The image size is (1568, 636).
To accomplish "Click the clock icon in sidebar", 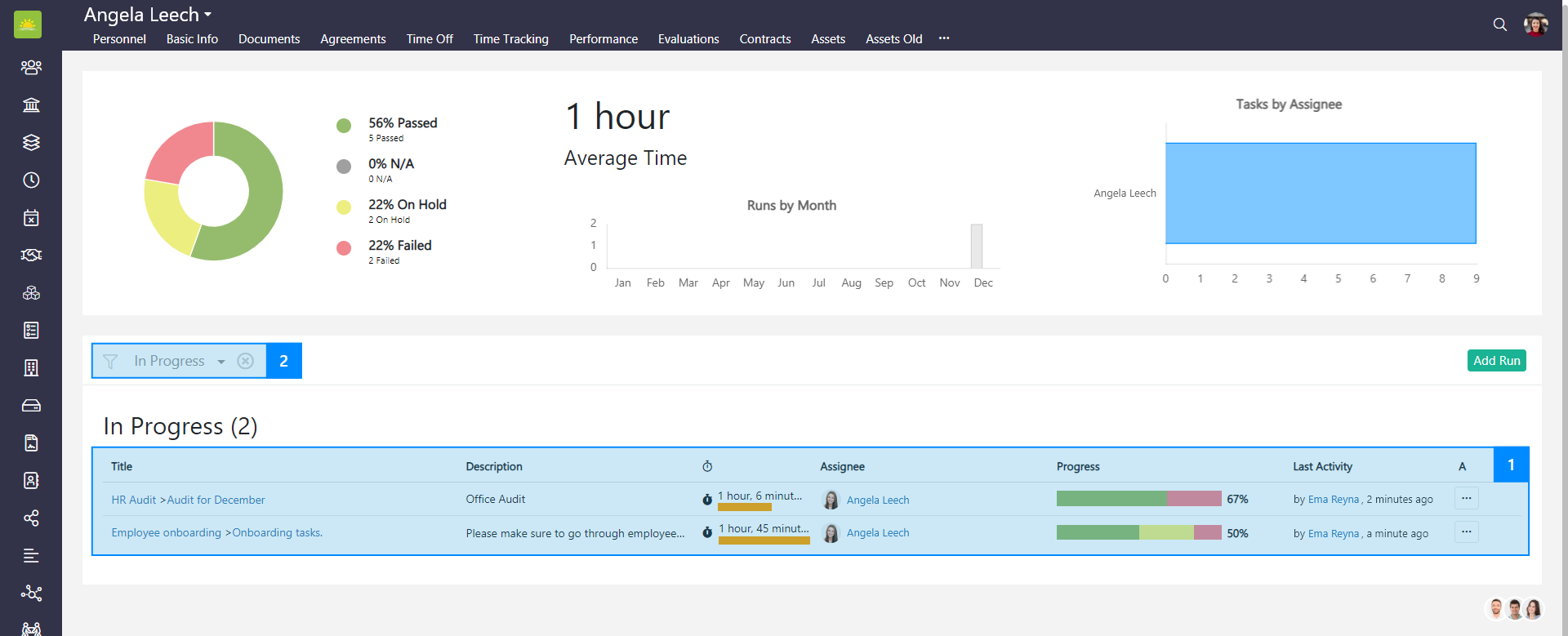I will (x=31, y=180).
